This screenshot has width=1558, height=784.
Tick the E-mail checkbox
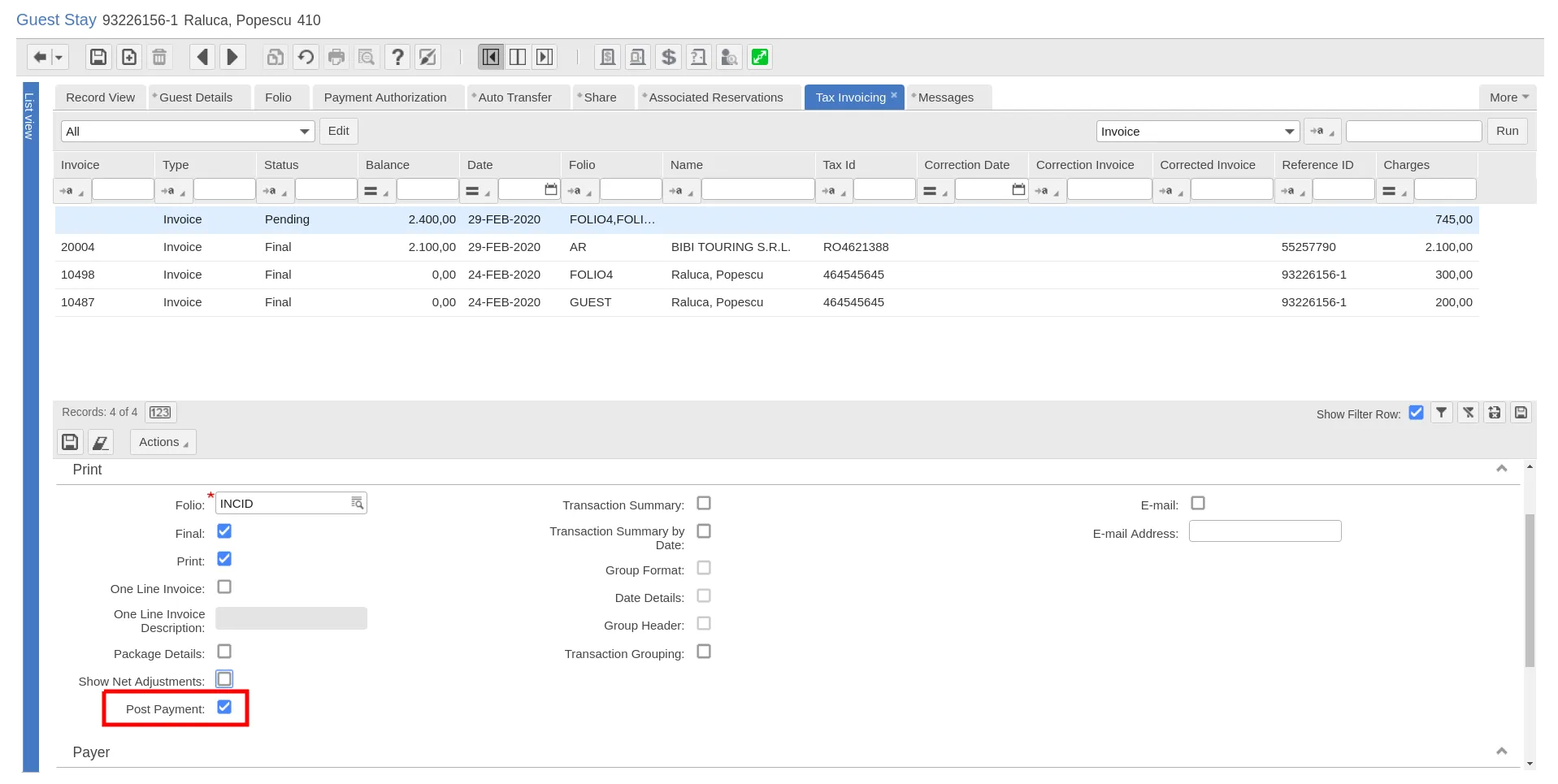[1198, 504]
